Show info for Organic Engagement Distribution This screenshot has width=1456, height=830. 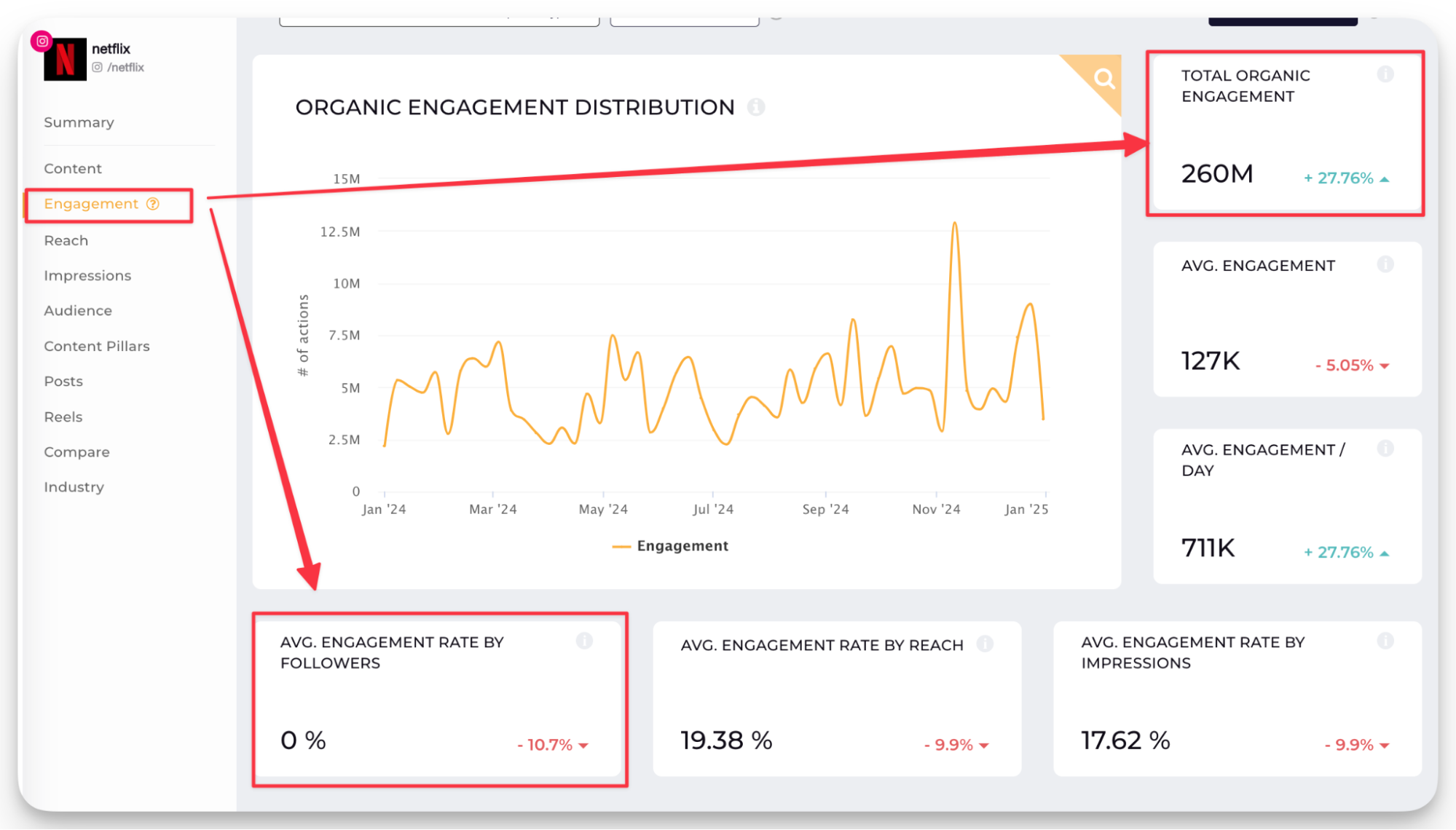click(x=756, y=107)
